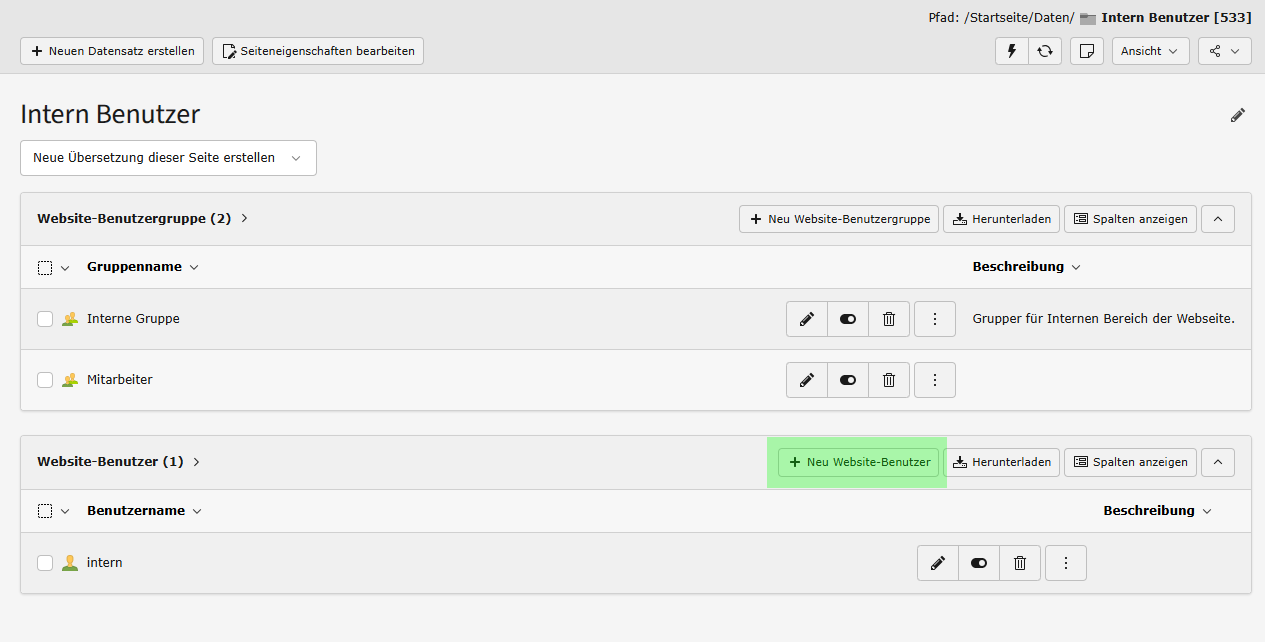The image size is (1266, 642).
Task: Toggle visibility of Interne Gruppe
Action: [x=848, y=319]
